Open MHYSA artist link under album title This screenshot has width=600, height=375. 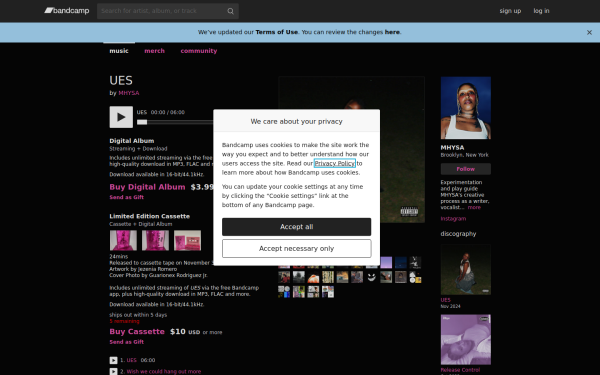[129, 93]
